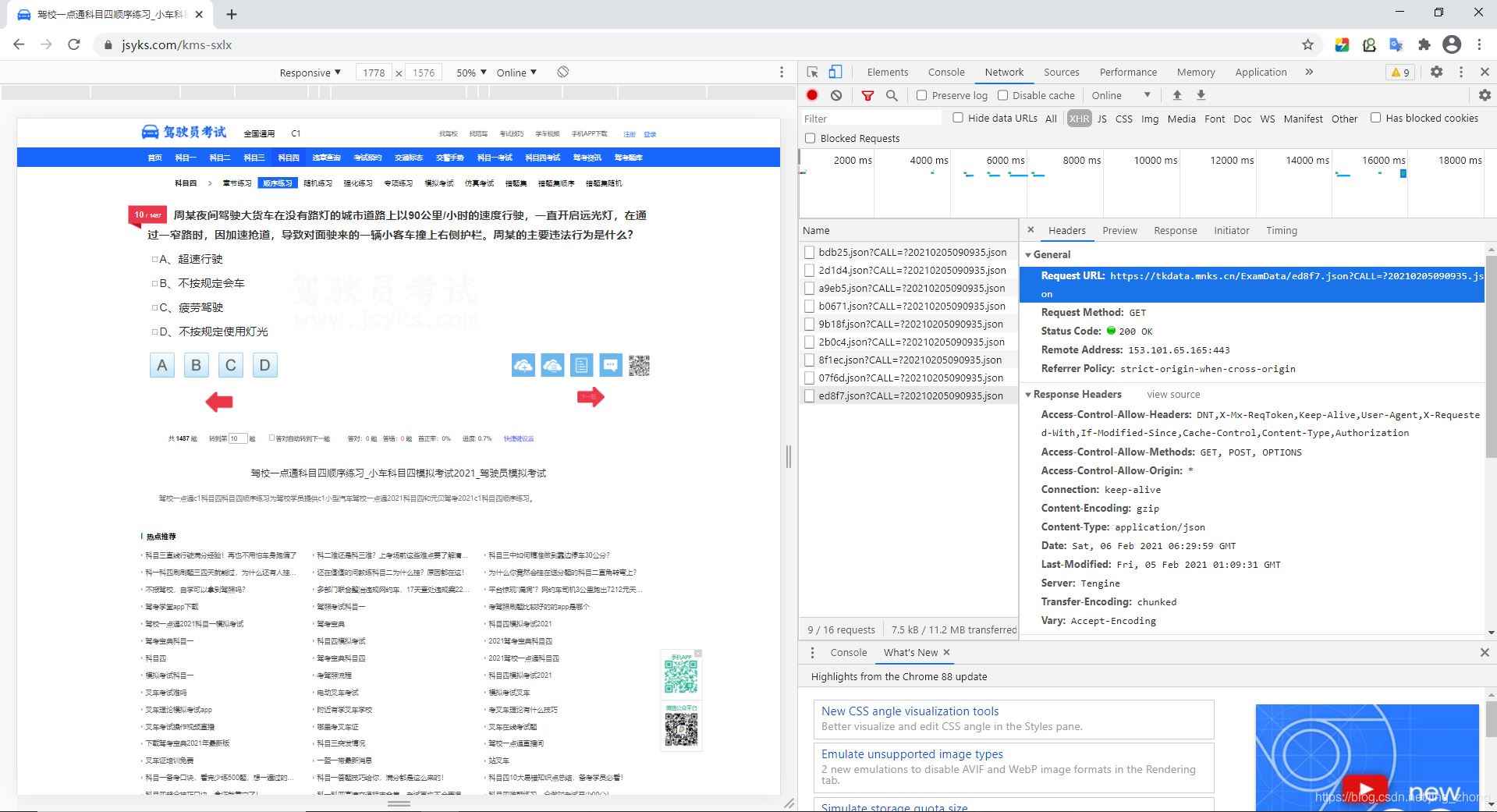The width and height of the screenshot is (1497, 812).
Task: Click the rotate viewport icon
Action: (x=562, y=73)
